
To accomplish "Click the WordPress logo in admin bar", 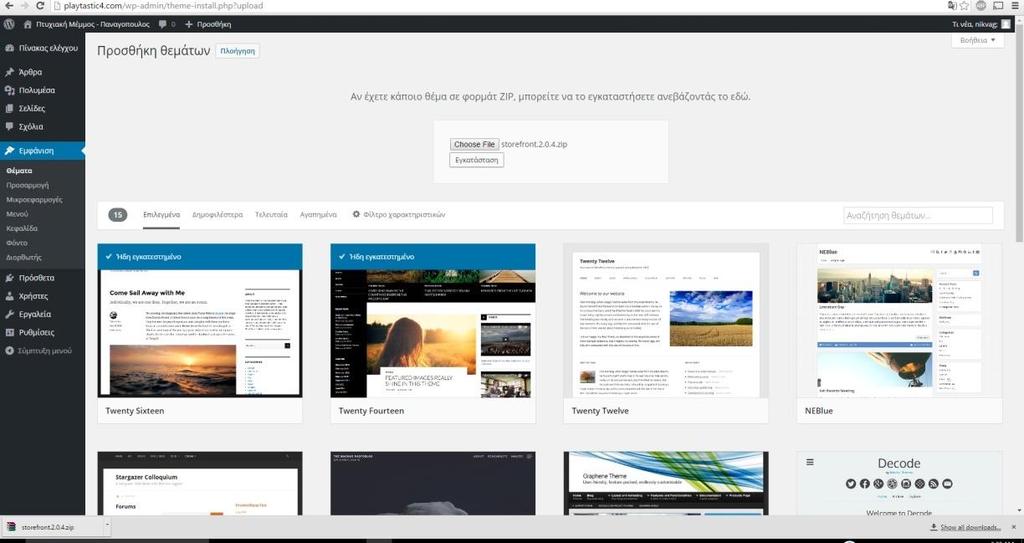I will [x=9, y=24].
